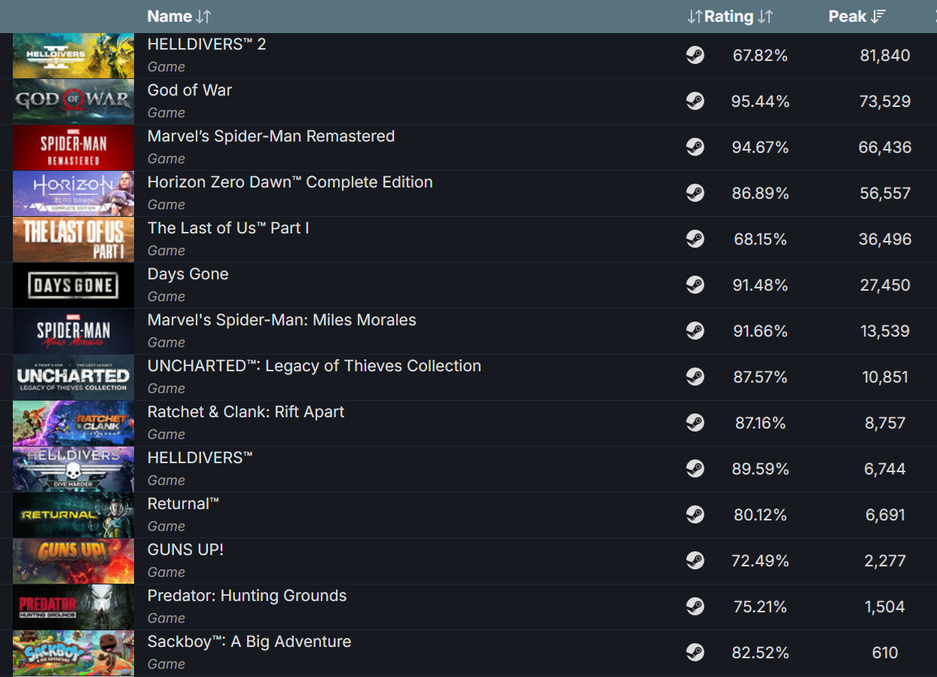
Task: Open UNCHARTED: Legacy of Thieves Collection link
Action: (314, 366)
